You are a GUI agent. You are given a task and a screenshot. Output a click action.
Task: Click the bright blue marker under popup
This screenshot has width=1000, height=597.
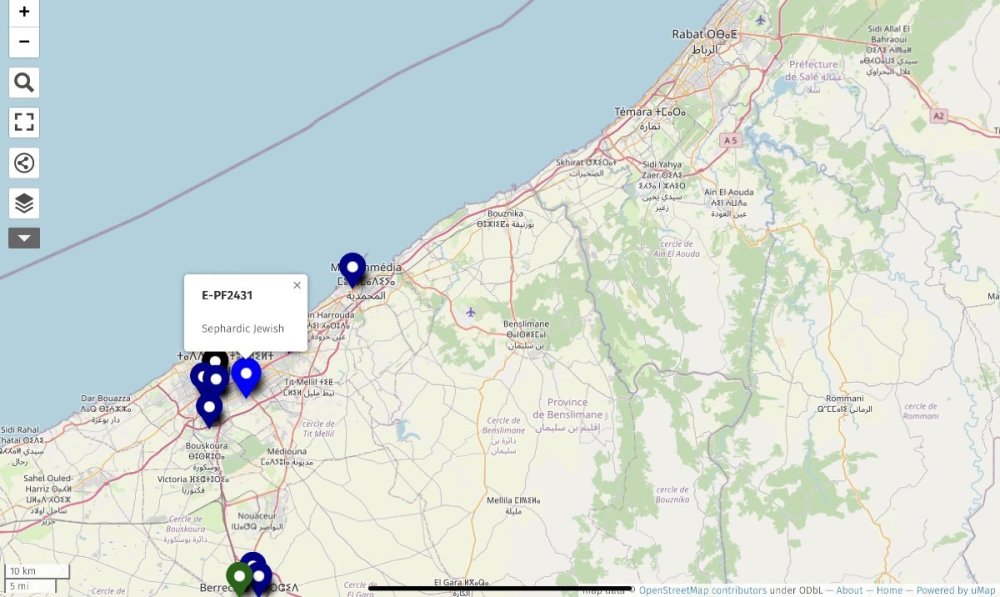pyautogui.click(x=246, y=375)
